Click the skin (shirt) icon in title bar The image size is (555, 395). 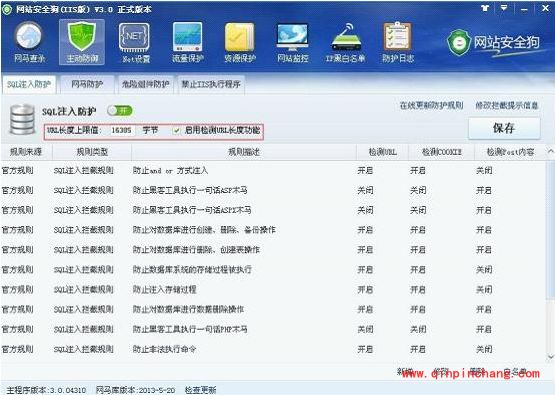pos(485,8)
